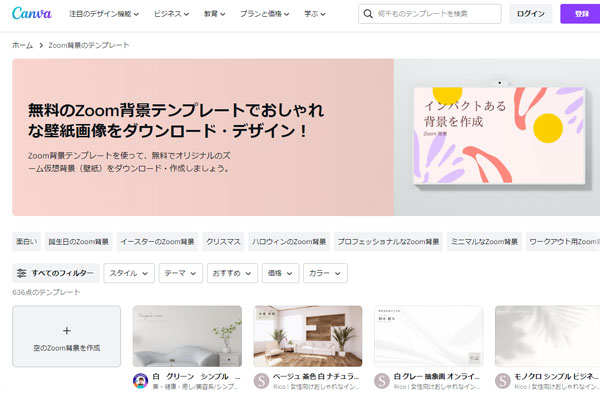Image resolution: width=600 pixels, height=400 pixels.
Task: Click the Zoom背景のテンプレート breadcrumb
Action: 89,45
